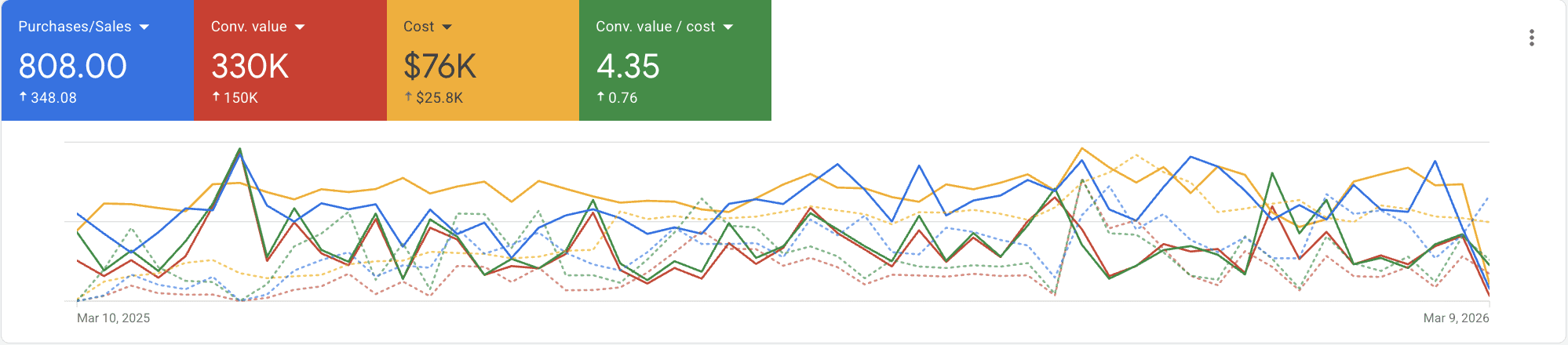Viewport: 1568px width, 345px height.
Task: Click the 348.08 change under Purchases/Sales
Action: (x=53, y=98)
